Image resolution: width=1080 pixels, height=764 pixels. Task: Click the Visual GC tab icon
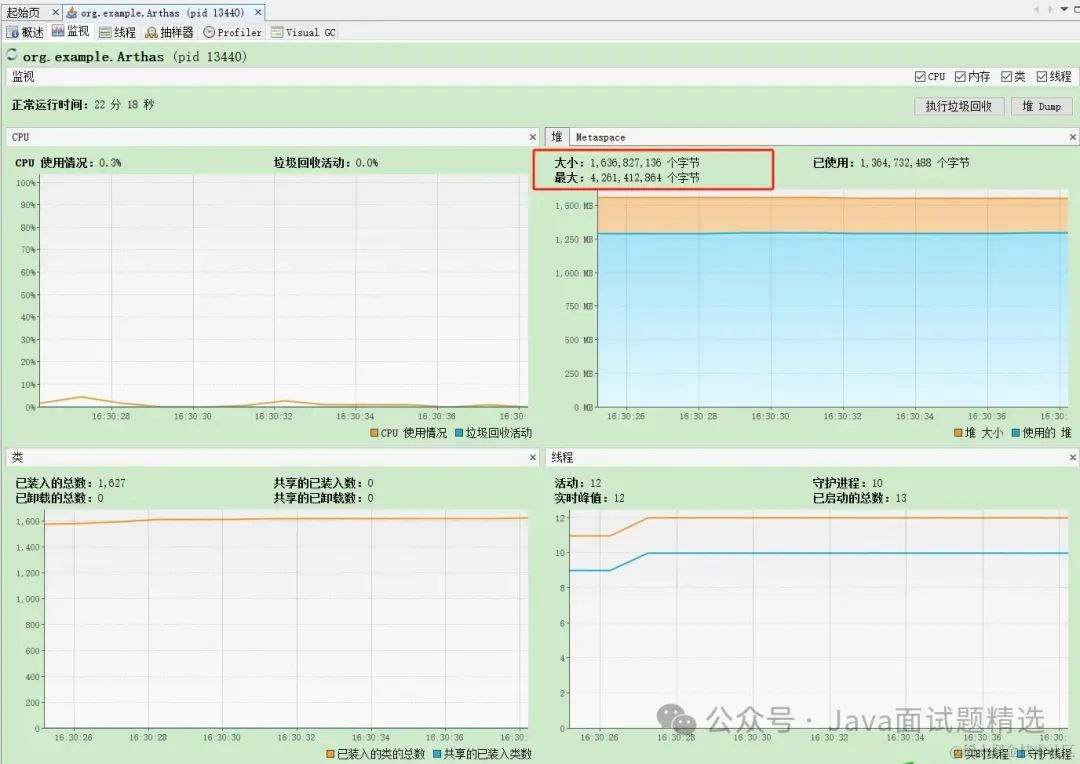click(x=277, y=32)
